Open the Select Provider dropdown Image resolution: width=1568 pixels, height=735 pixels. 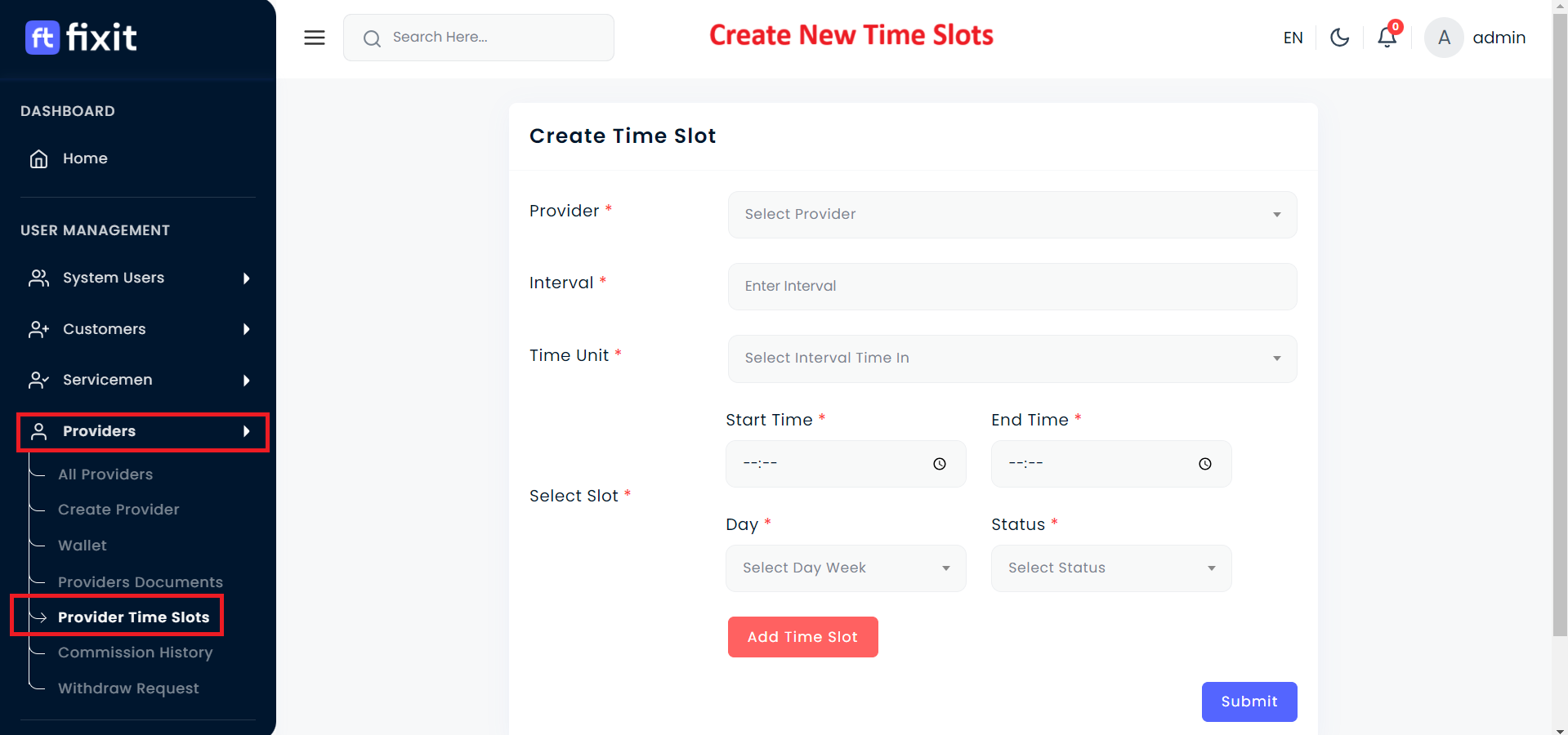[1012, 215]
